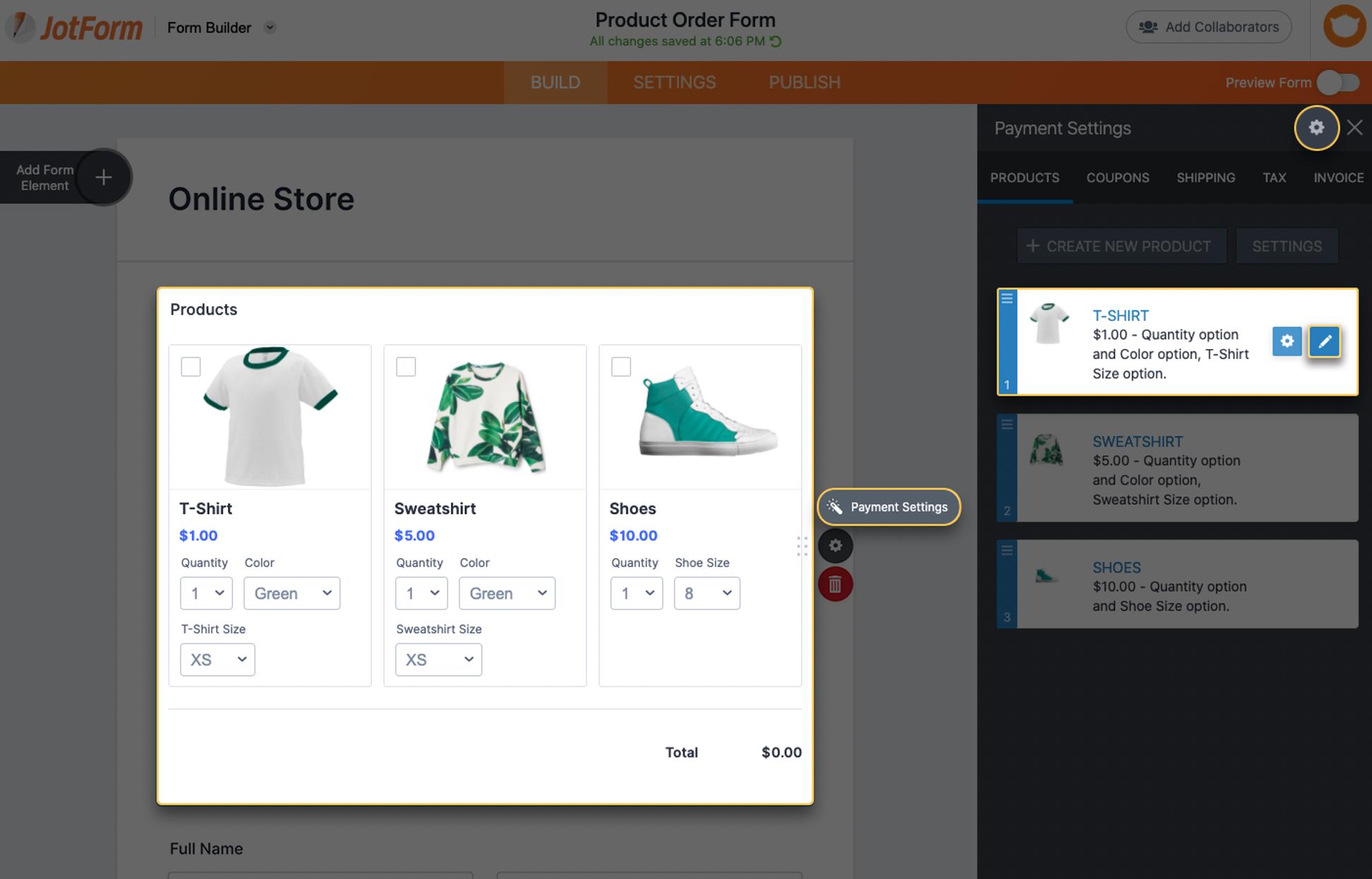Viewport: 1372px width, 879px height.
Task: Open field properties gear beside Products block
Action: pyautogui.click(x=835, y=545)
